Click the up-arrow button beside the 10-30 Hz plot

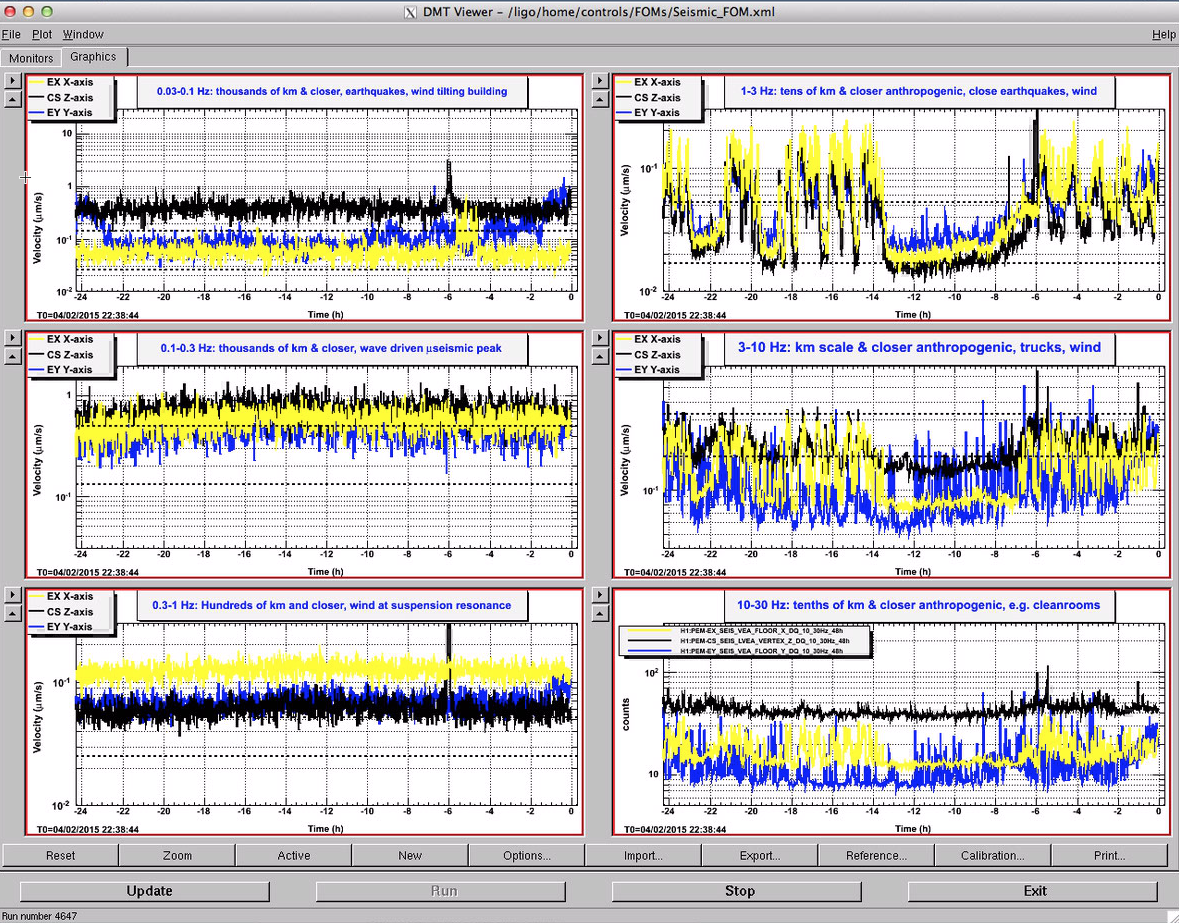600,613
